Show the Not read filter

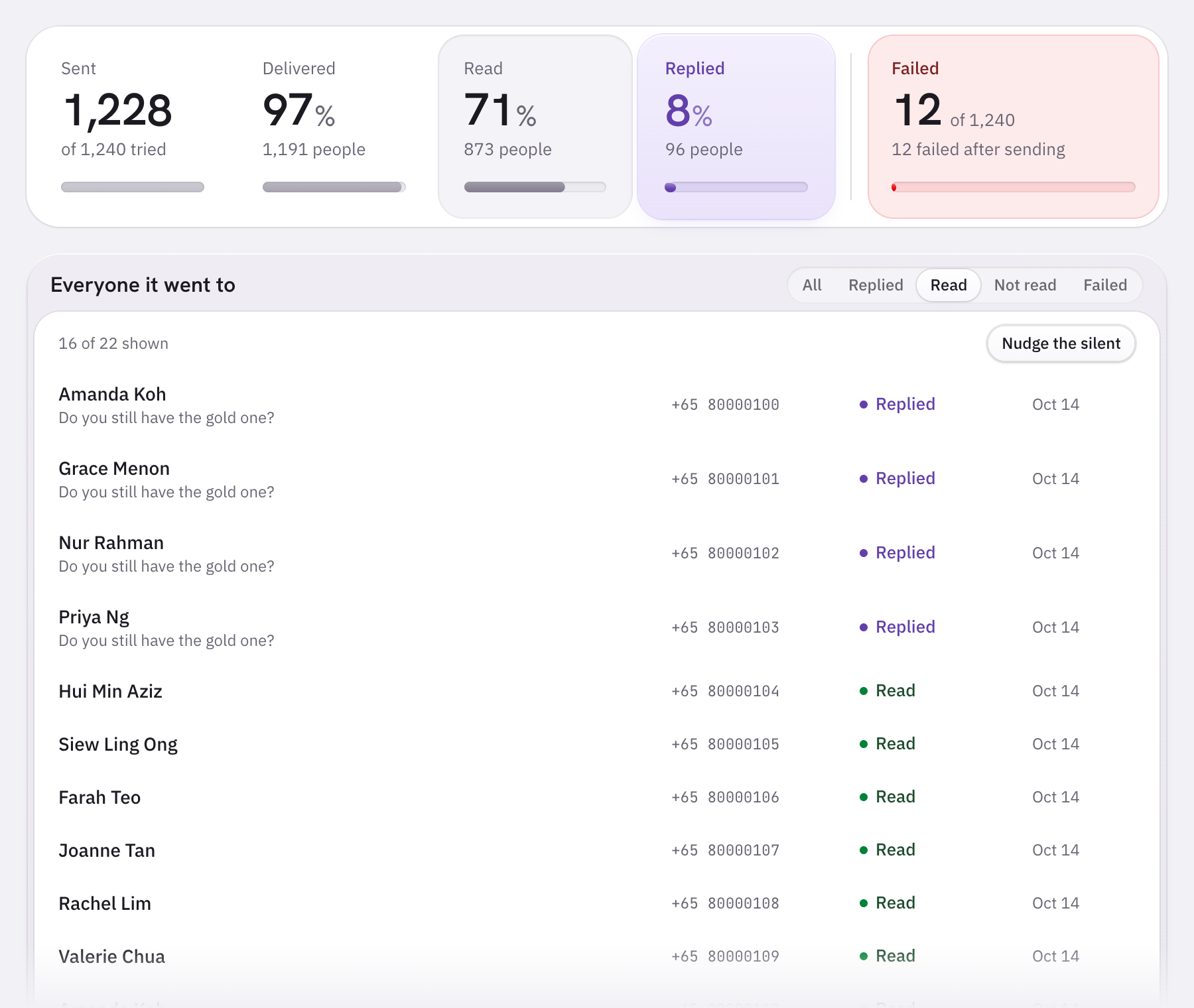point(1025,285)
